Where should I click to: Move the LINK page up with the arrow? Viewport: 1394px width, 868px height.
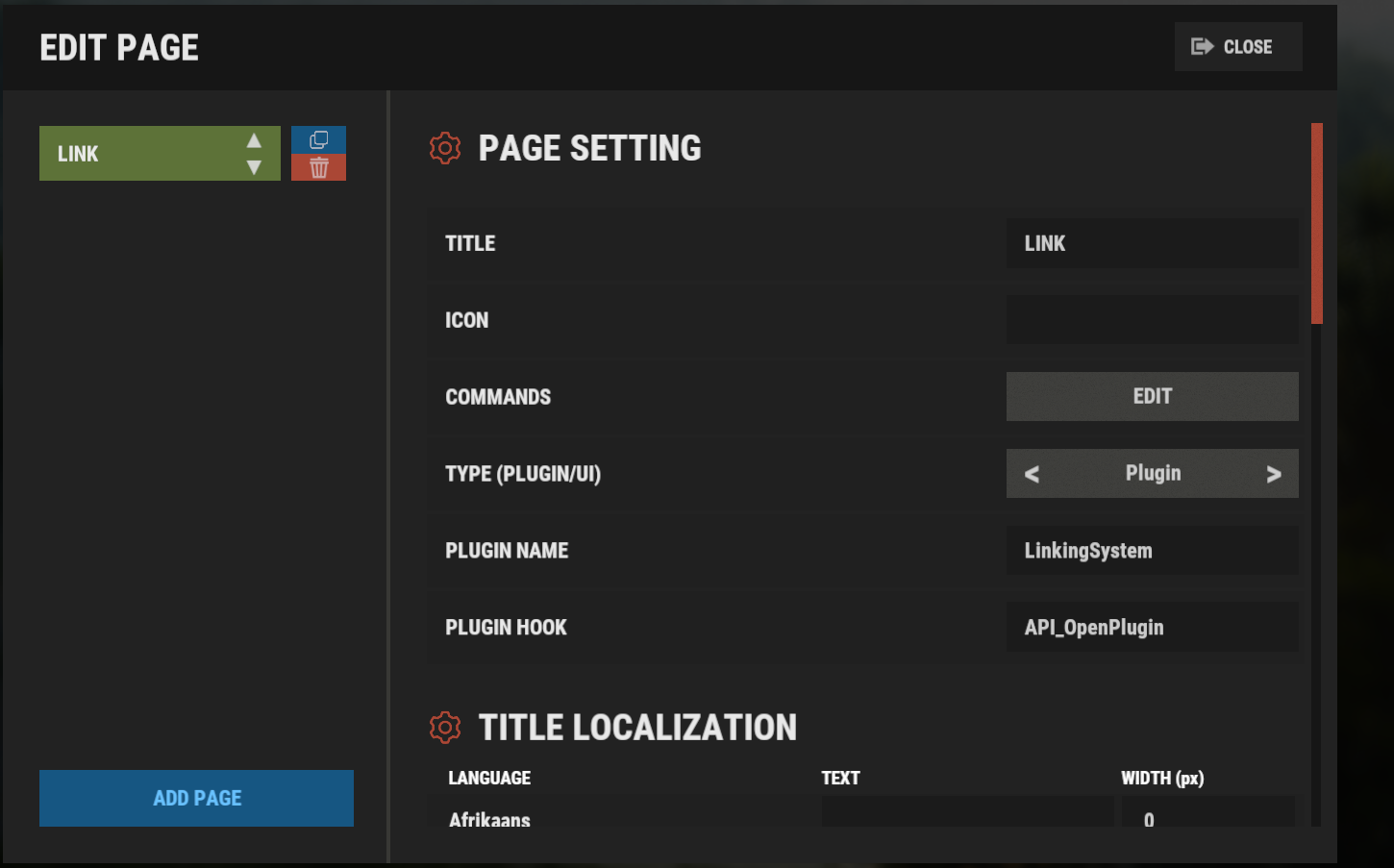click(254, 141)
